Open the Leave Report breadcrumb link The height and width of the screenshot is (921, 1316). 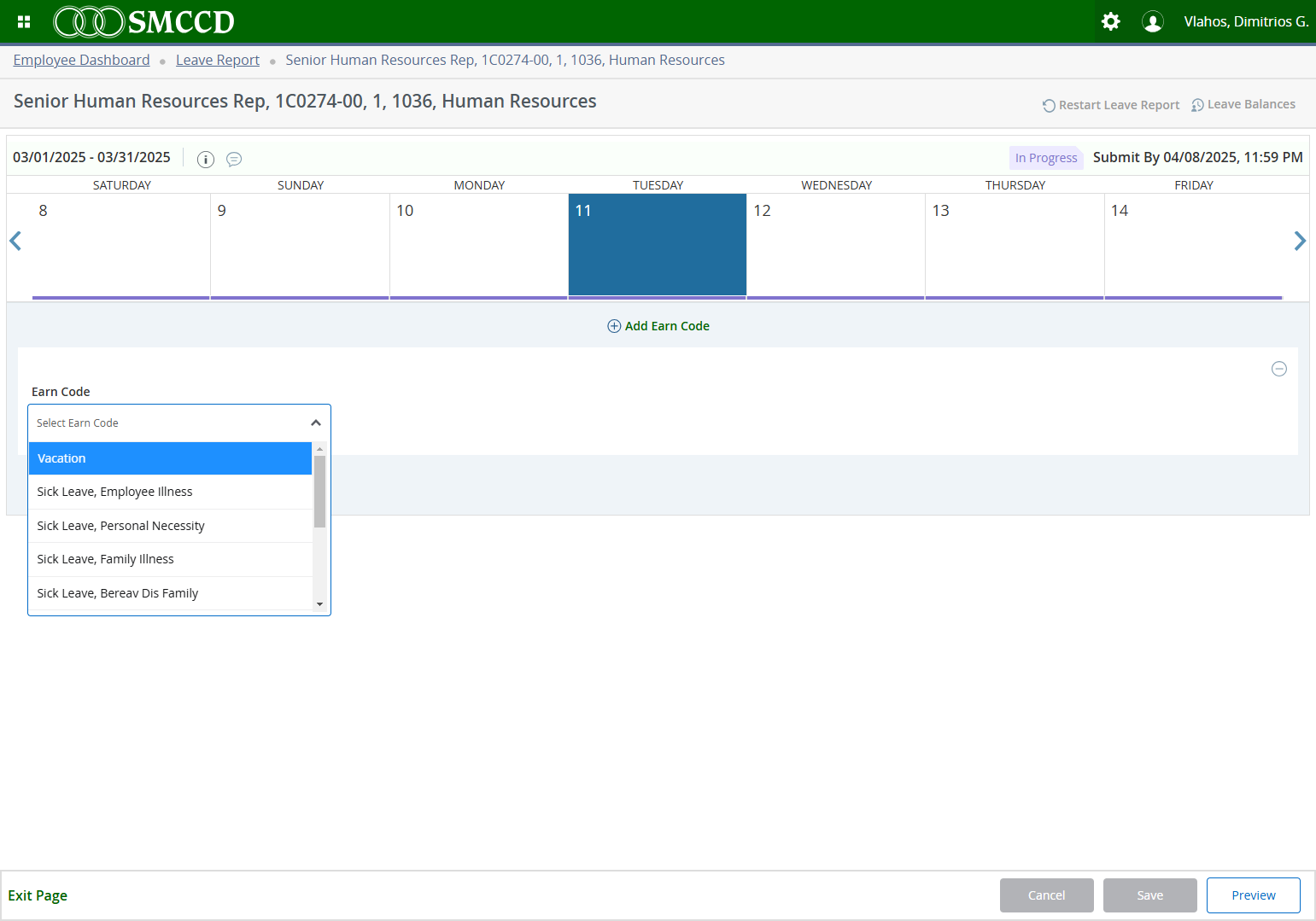point(218,60)
